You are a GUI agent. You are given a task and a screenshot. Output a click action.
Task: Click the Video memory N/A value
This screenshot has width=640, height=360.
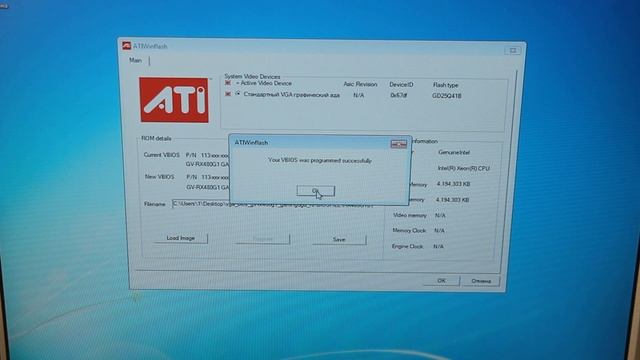[x=440, y=215]
